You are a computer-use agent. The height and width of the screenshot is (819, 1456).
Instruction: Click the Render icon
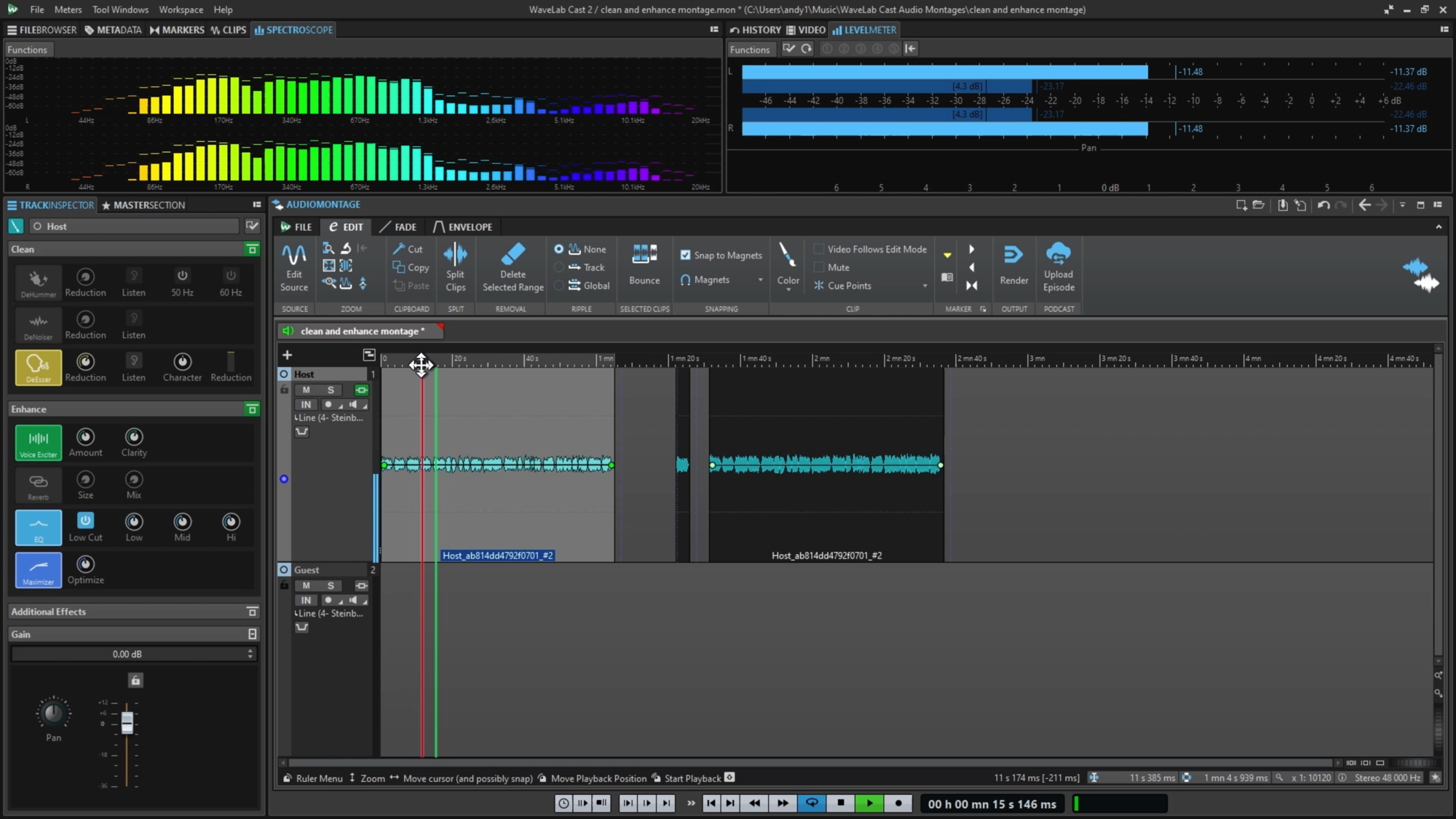pos(1013,265)
